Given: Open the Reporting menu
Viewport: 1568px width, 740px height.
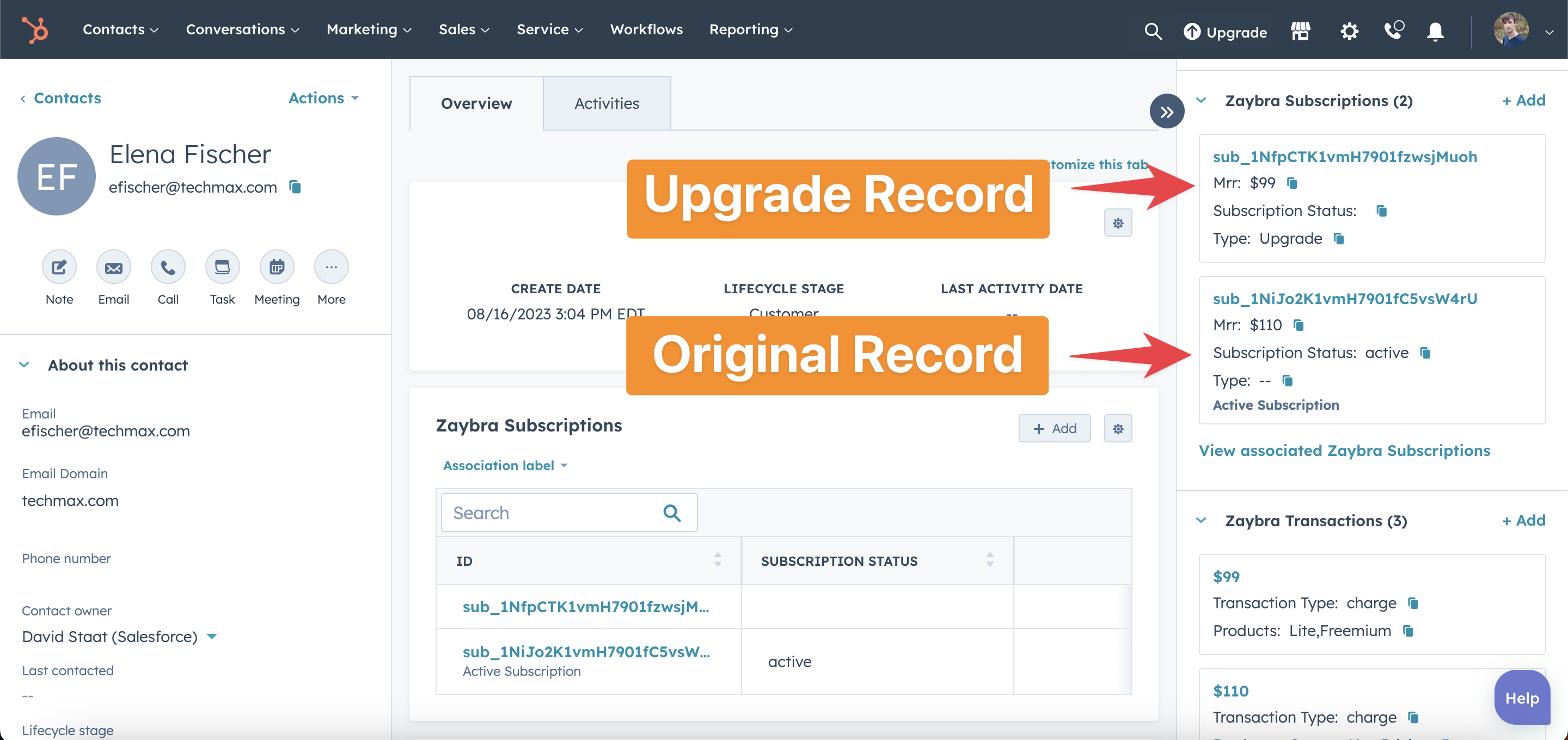Looking at the screenshot, I should click(x=750, y=29).
